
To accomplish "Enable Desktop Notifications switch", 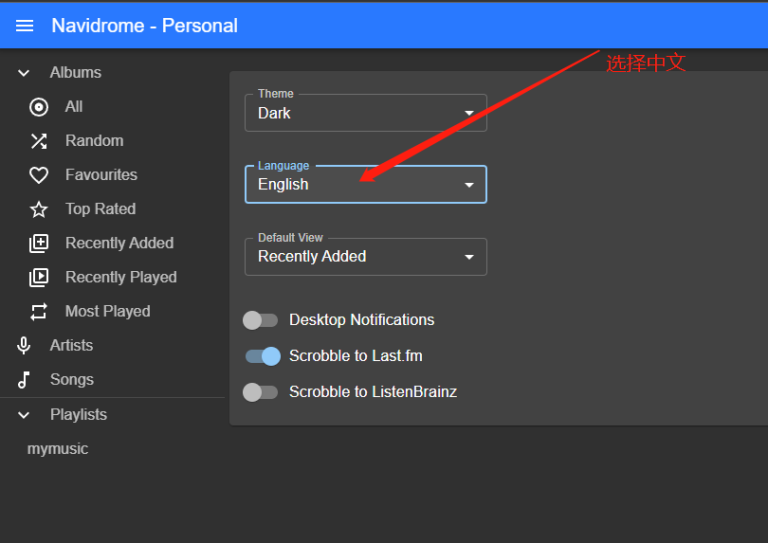I will (x=261, y=320).
